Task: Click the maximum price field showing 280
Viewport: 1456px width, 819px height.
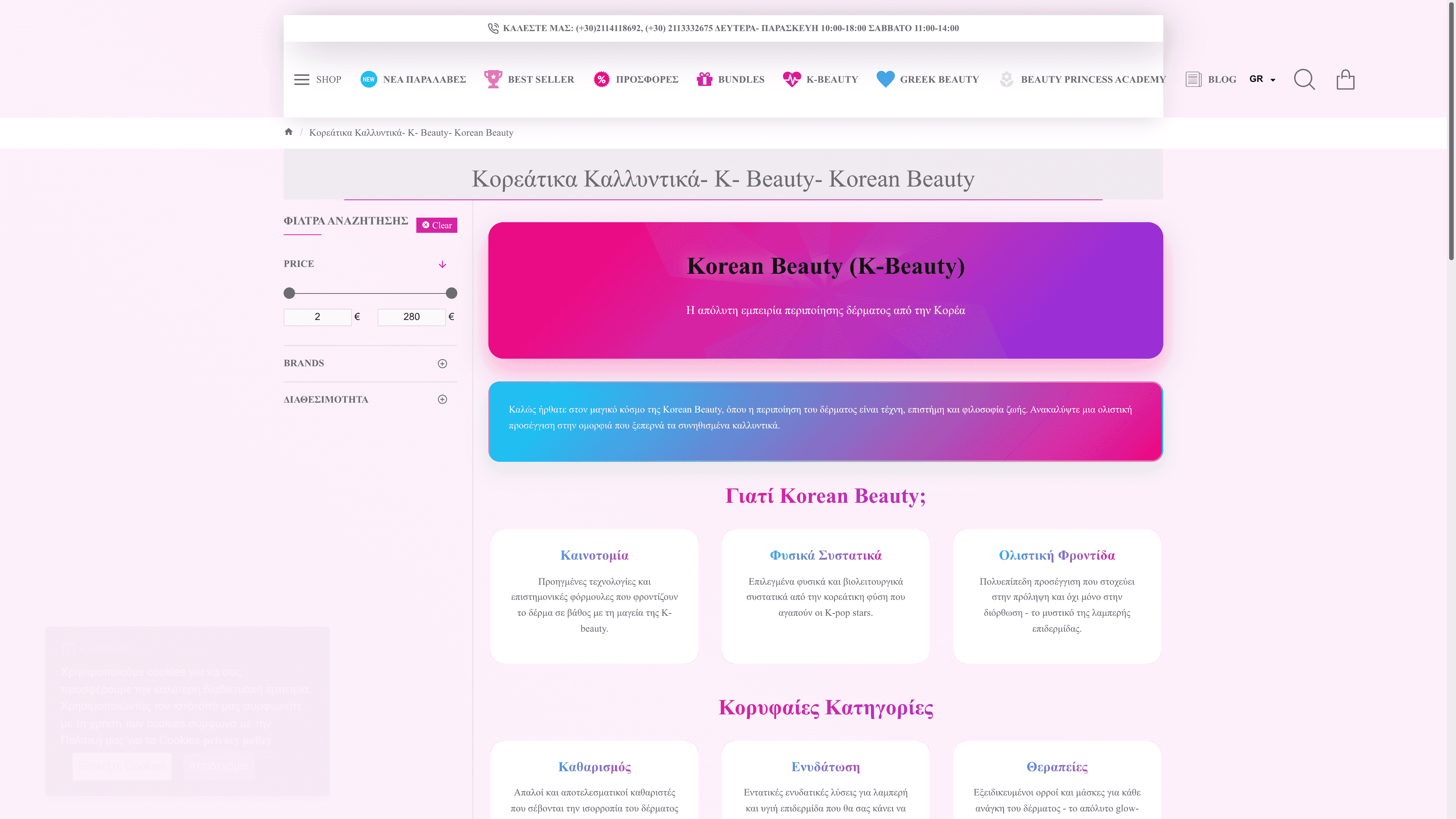Action: [x=411, y=317]
